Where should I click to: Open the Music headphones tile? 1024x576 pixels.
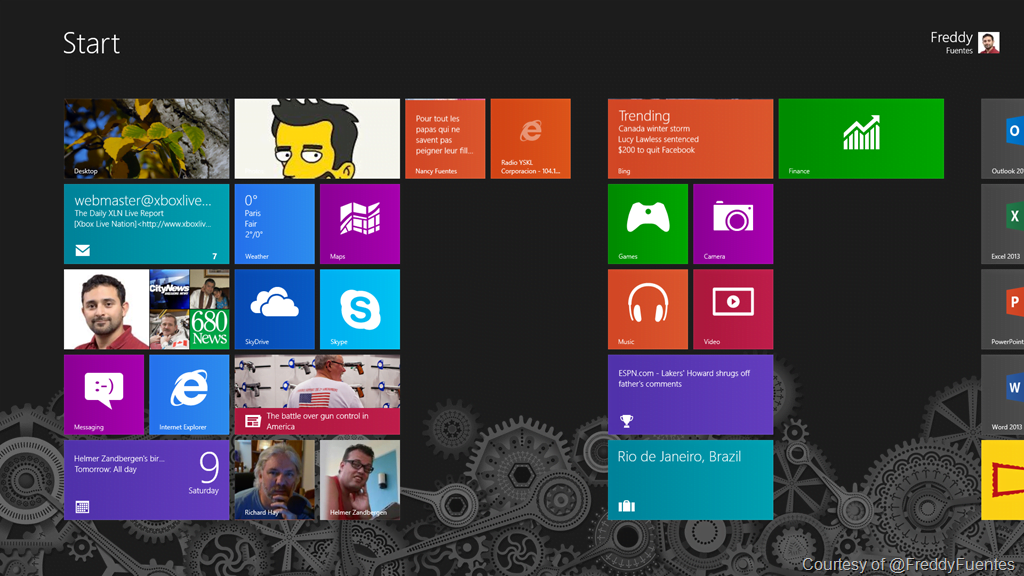click(647, 309)
